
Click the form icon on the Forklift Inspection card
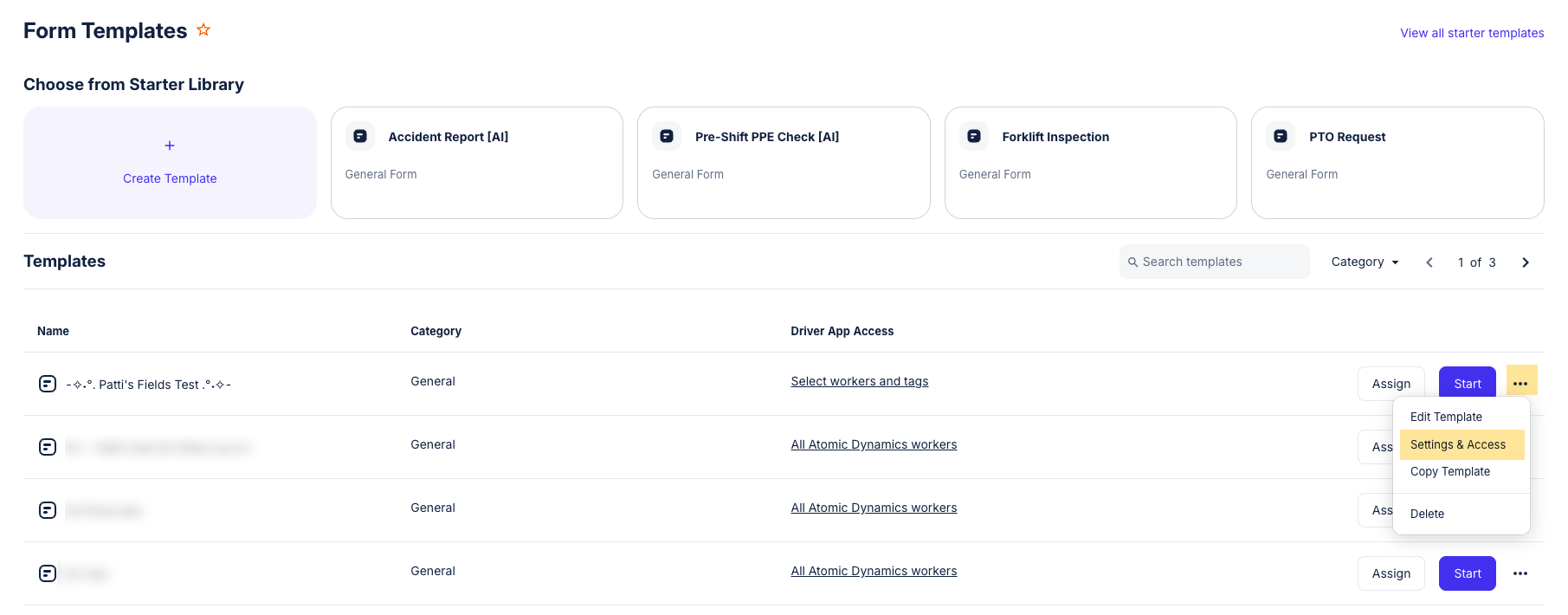pyautogui.click(x=973, y=136)
